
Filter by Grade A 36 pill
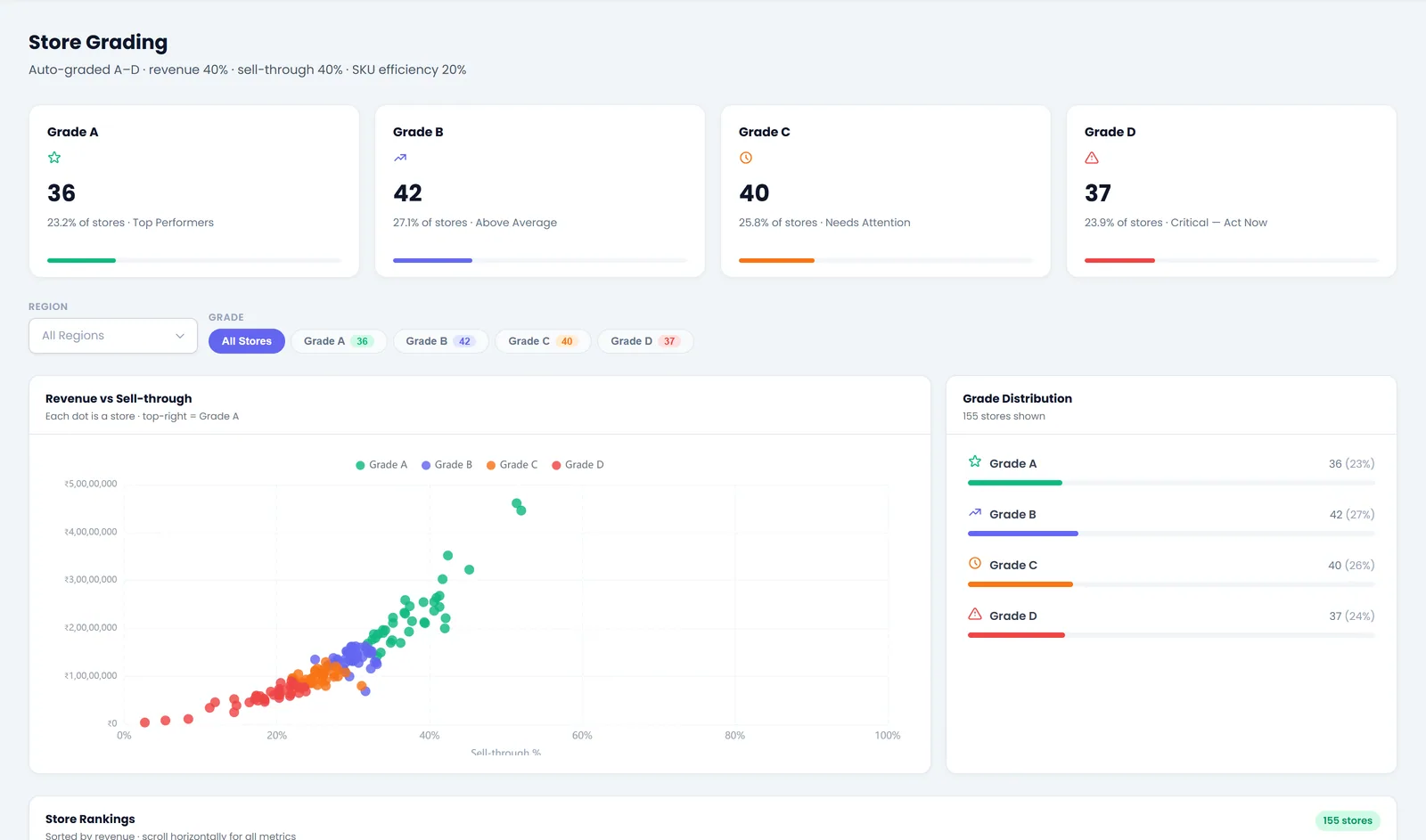click(339, 341)
